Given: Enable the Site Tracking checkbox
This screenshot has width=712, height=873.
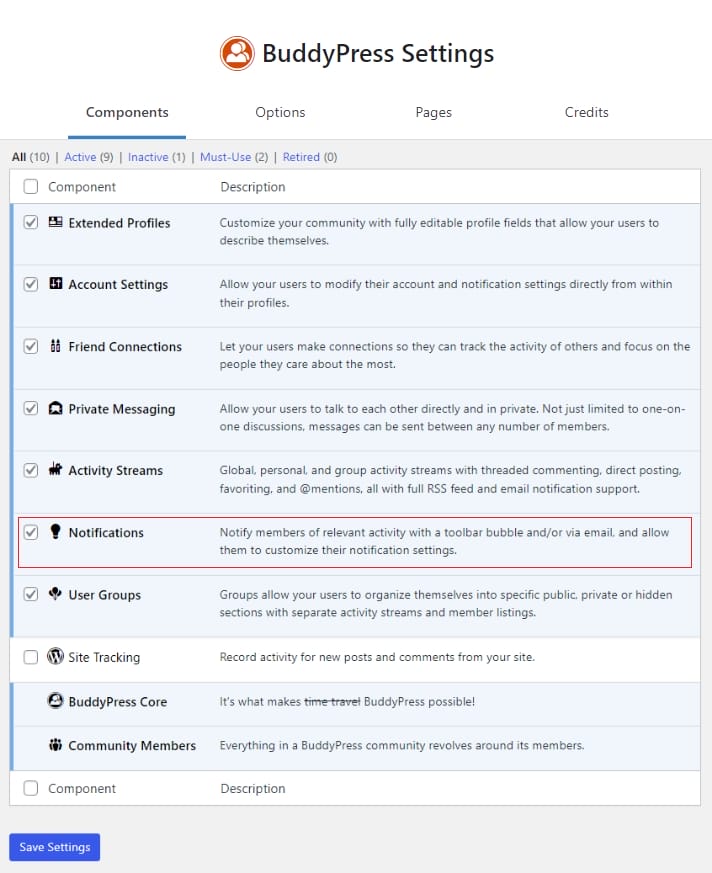Looking at the screenshot, I should point(31,657).
